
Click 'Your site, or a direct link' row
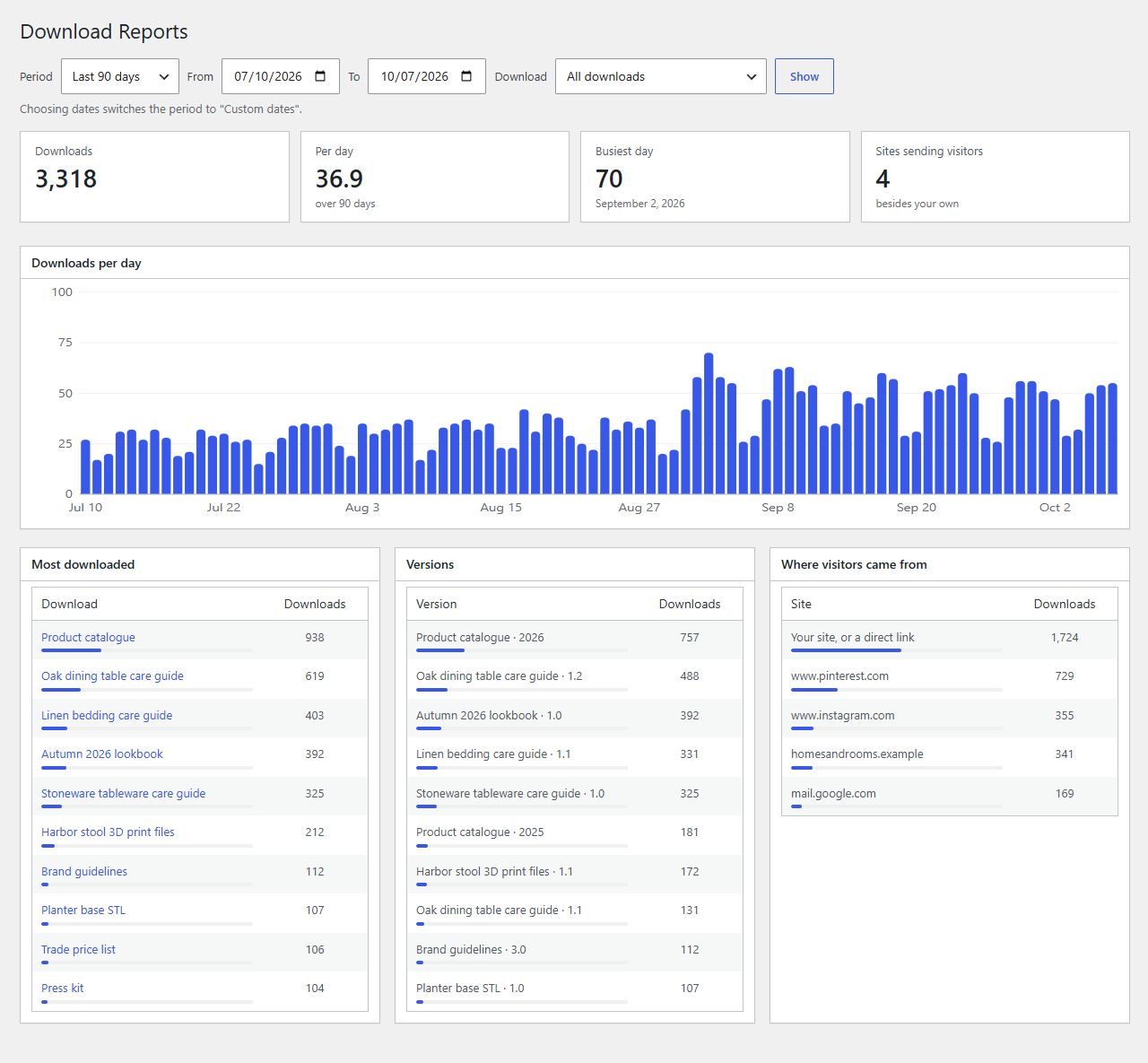click(950, 640)
